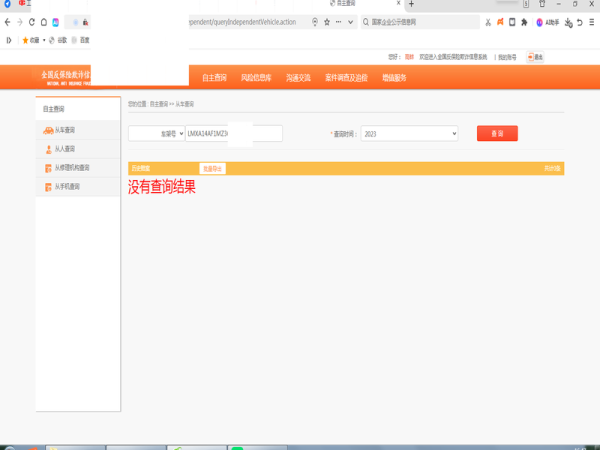Click the download icon in browser toolbar
Screen dimensions: 600x450
[x=569, y=23]
